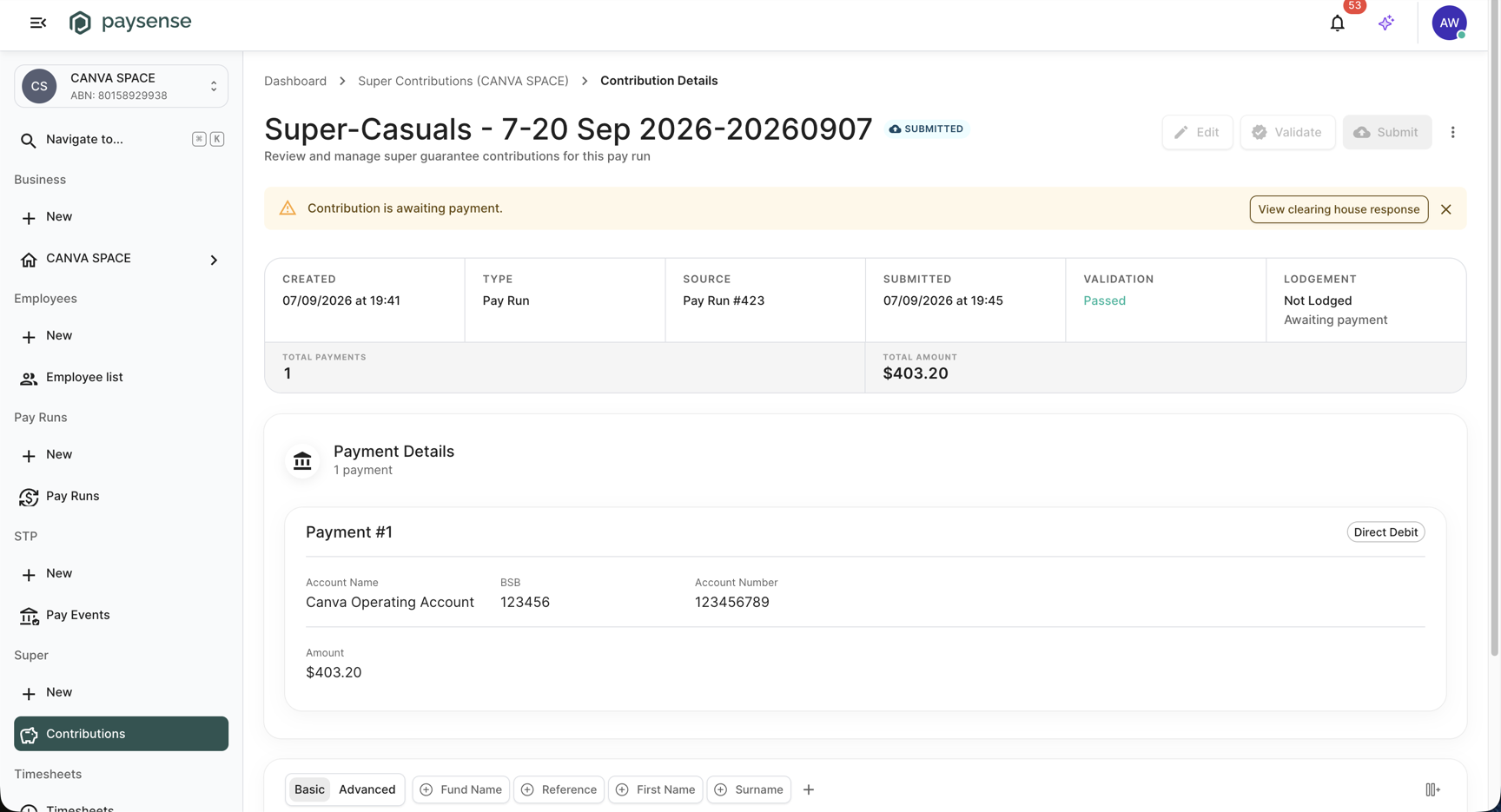Open Contributions in sidebar
This screenshot has height=812, width=1501.
tap(121, 734)
